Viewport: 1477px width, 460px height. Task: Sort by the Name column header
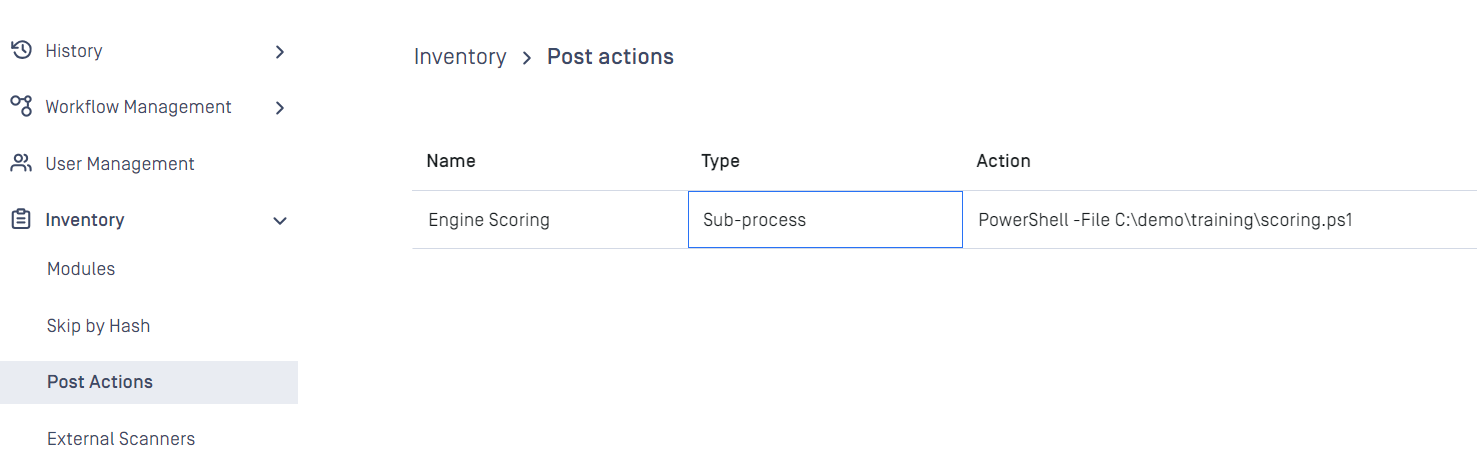451,161
